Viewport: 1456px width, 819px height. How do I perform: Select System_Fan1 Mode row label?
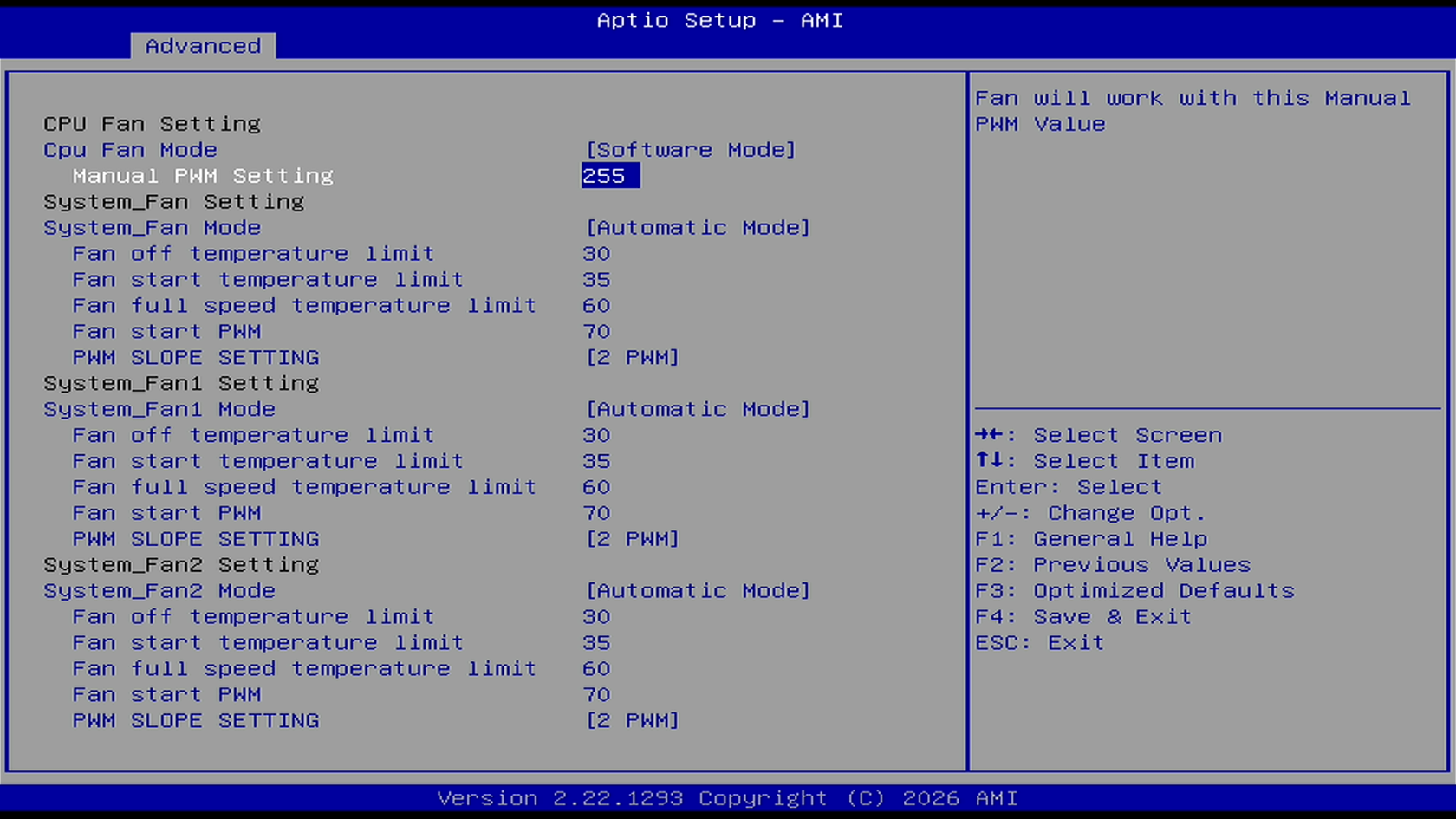(x=159, y=409)
